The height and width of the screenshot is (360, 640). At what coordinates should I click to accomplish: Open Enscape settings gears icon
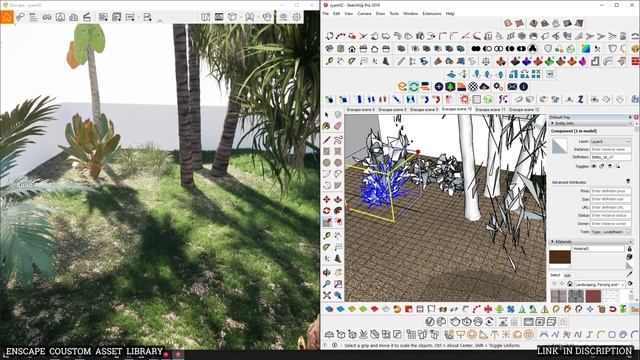click(x=498, y=87)
